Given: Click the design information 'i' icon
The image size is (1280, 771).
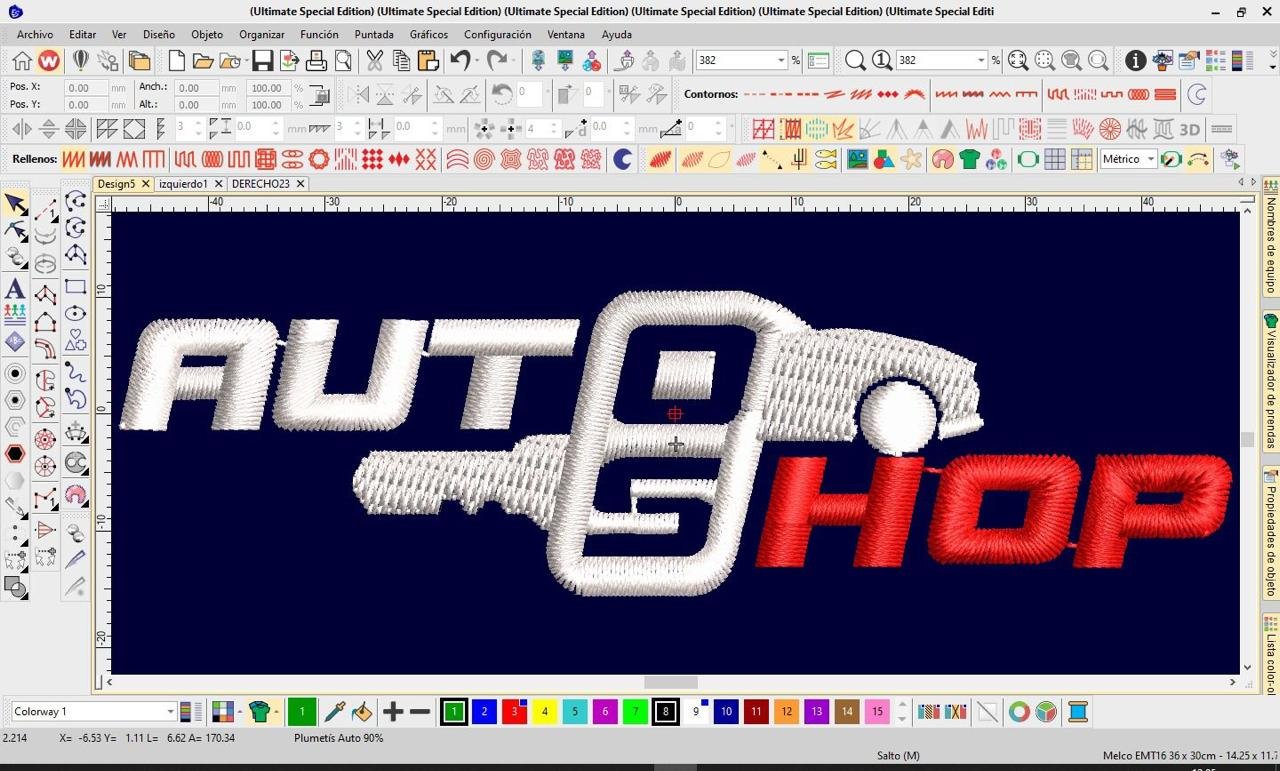Looking at the screenshot, I should (1135, 61).
